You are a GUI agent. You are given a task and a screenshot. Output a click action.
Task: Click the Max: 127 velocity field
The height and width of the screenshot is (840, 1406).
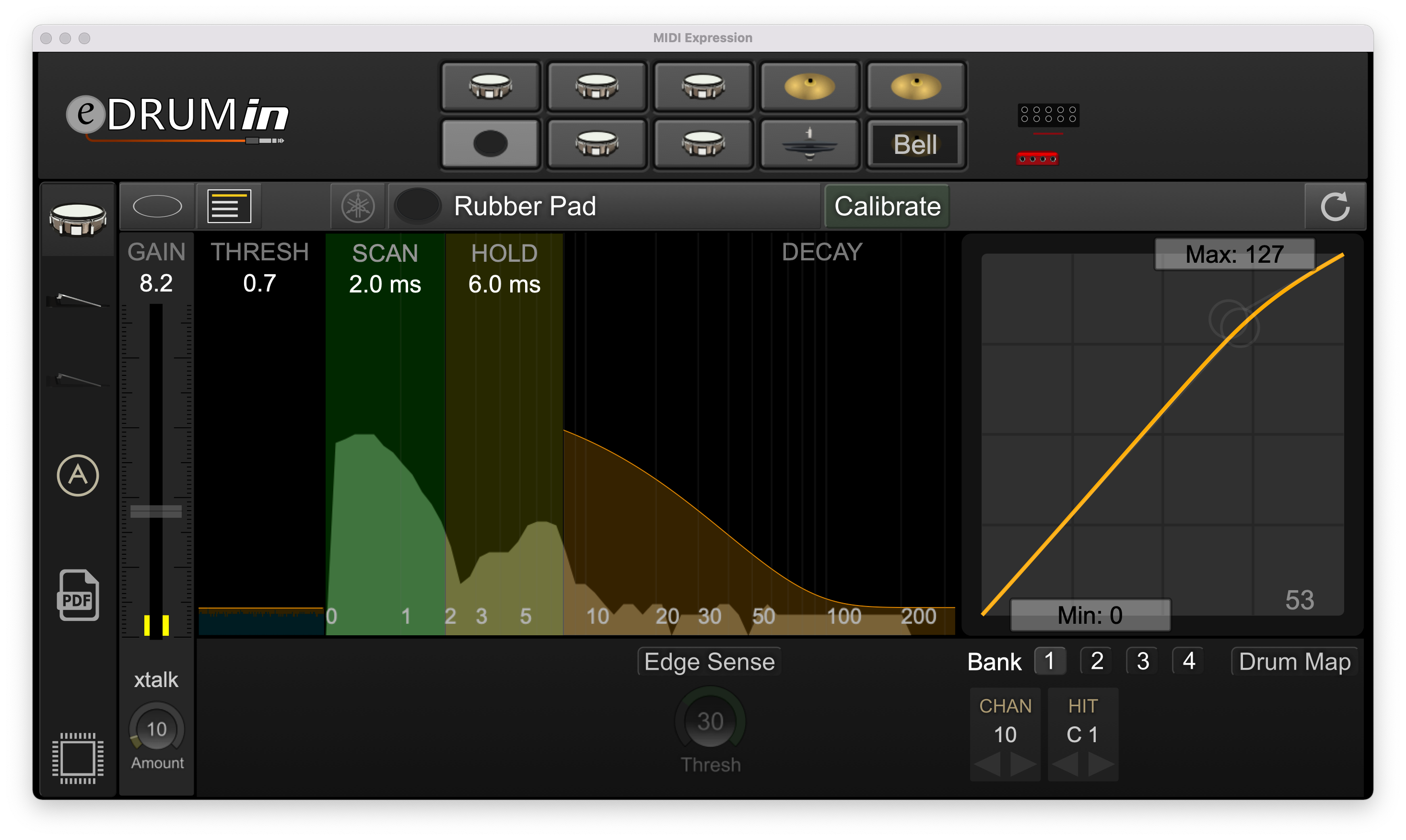[1234, 254]
